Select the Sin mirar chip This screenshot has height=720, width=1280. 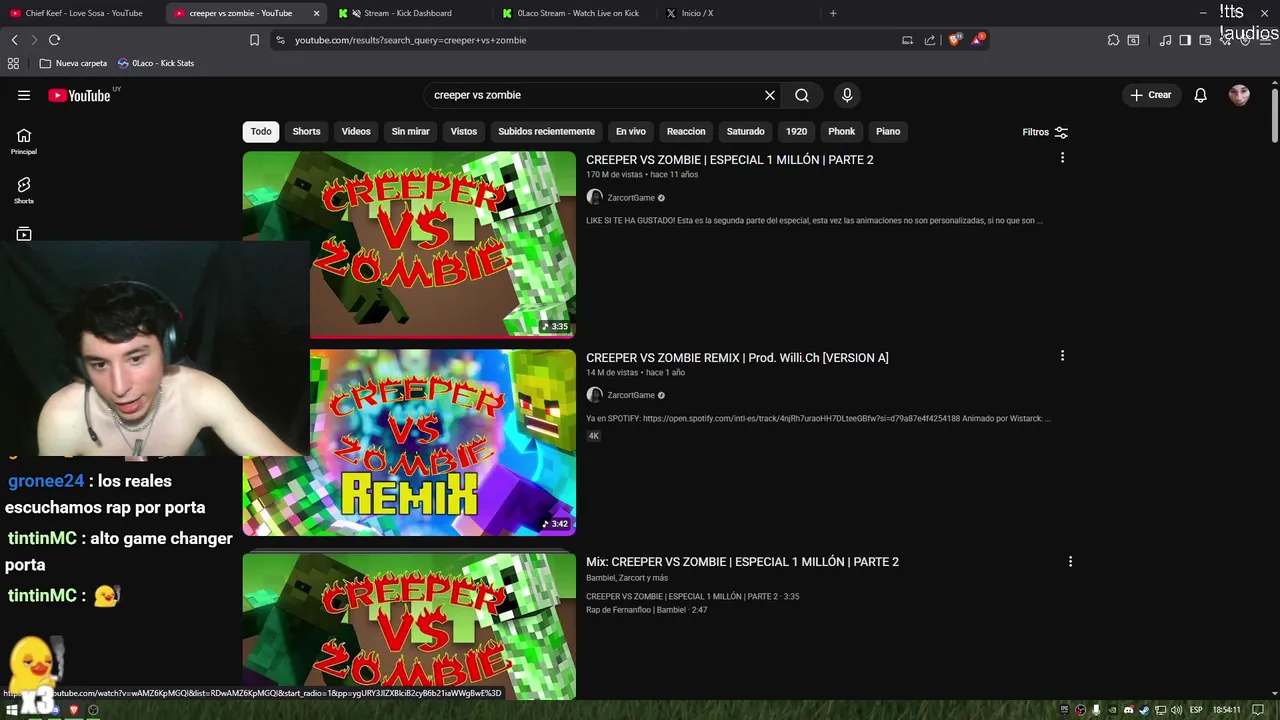click(410, 131)
